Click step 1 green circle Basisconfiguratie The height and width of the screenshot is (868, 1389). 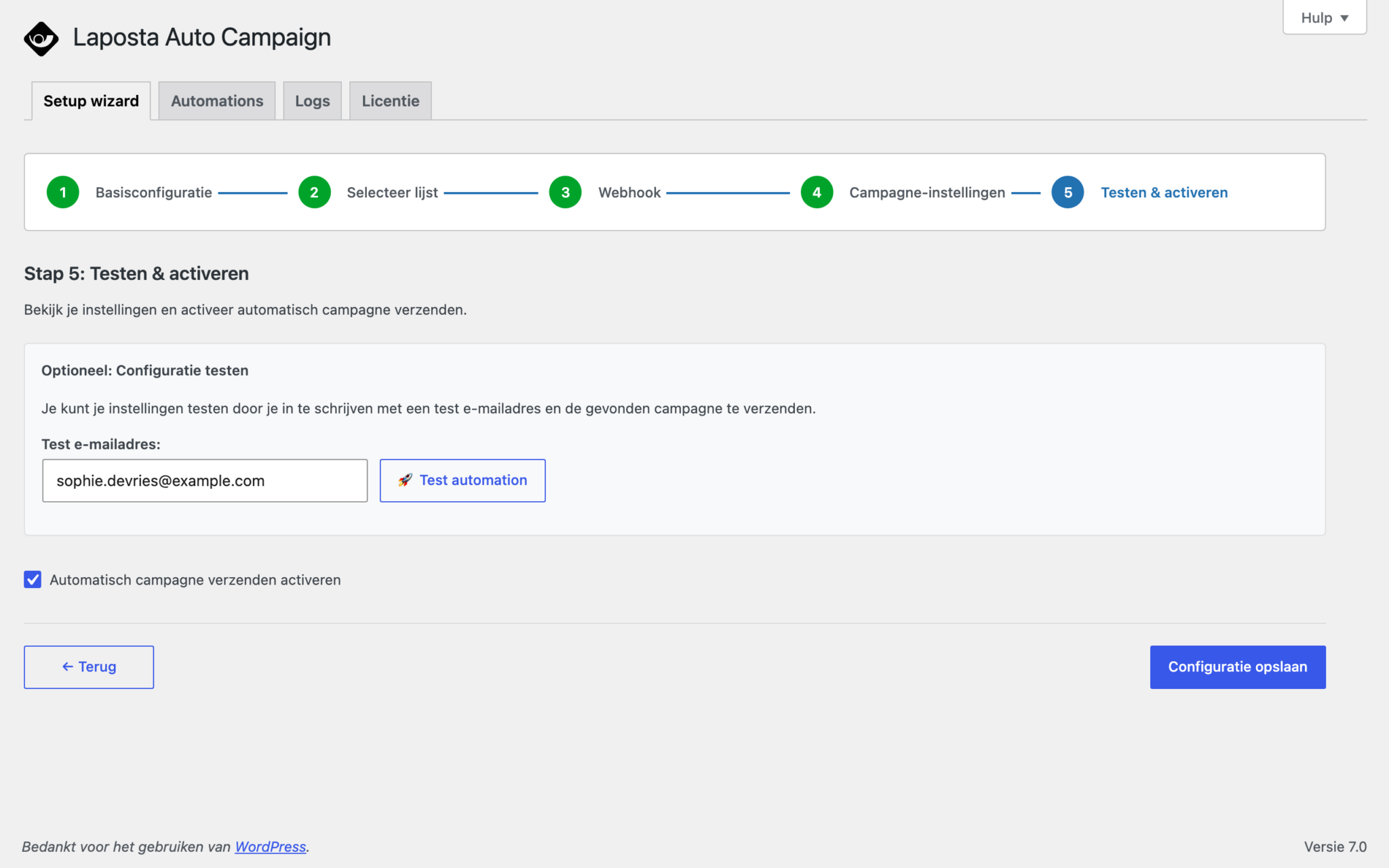pos(63,193)
